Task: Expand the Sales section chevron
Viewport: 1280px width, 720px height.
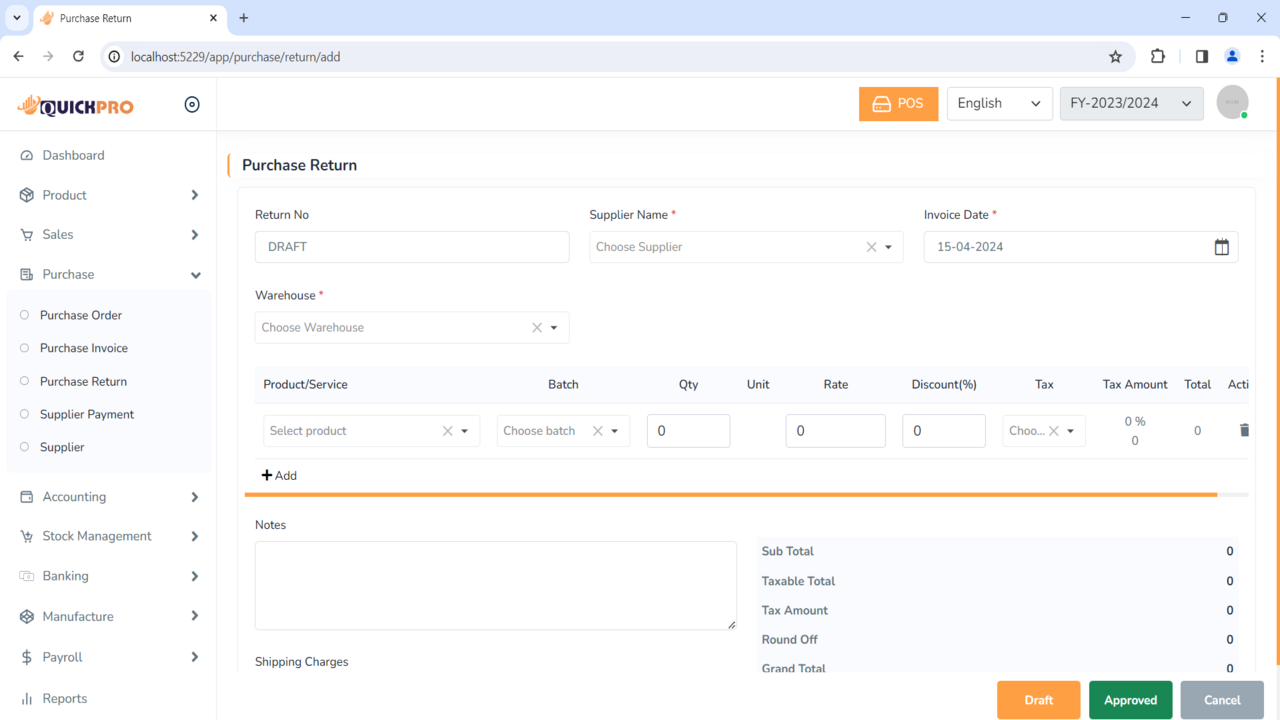Action: (x=195, y=234)
